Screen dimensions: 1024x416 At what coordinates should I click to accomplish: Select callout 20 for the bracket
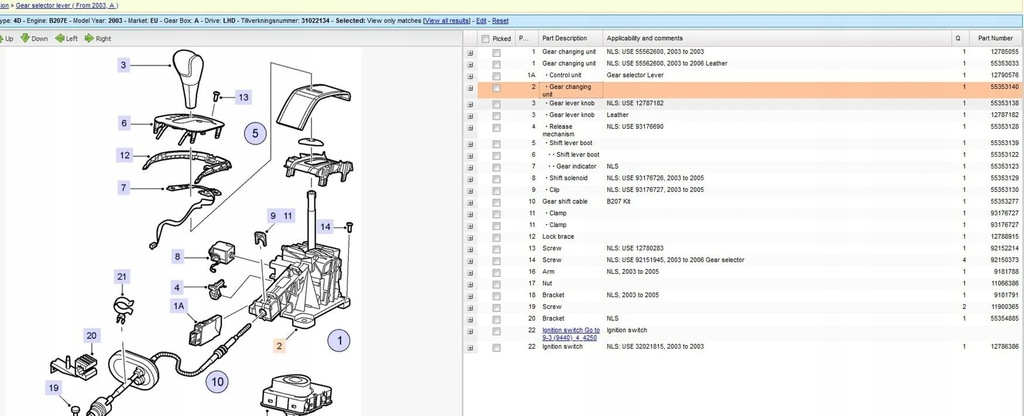(91, 336)
